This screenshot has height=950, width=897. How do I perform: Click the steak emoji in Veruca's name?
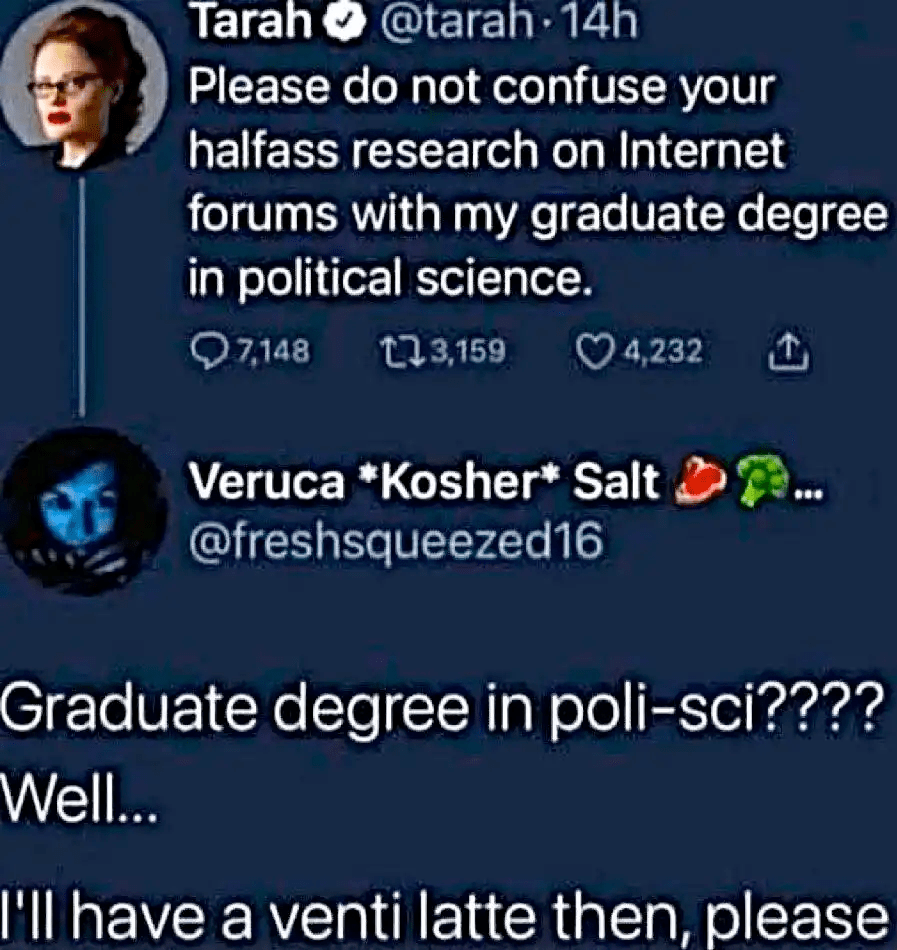click(702, 484)
